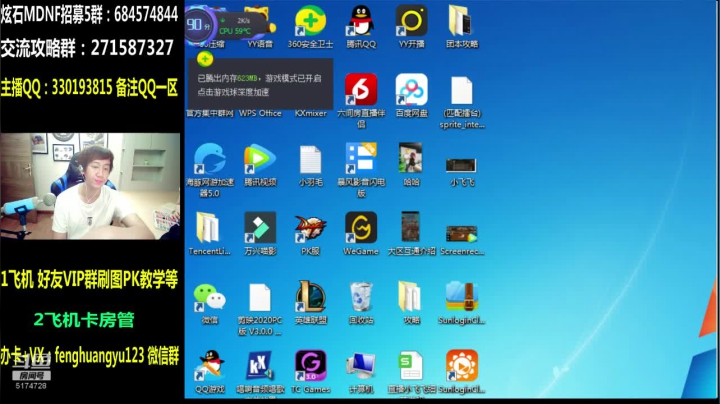Launch 360安全卫士 from the desktop
The image size is (720, 404).
coord(310,27)
